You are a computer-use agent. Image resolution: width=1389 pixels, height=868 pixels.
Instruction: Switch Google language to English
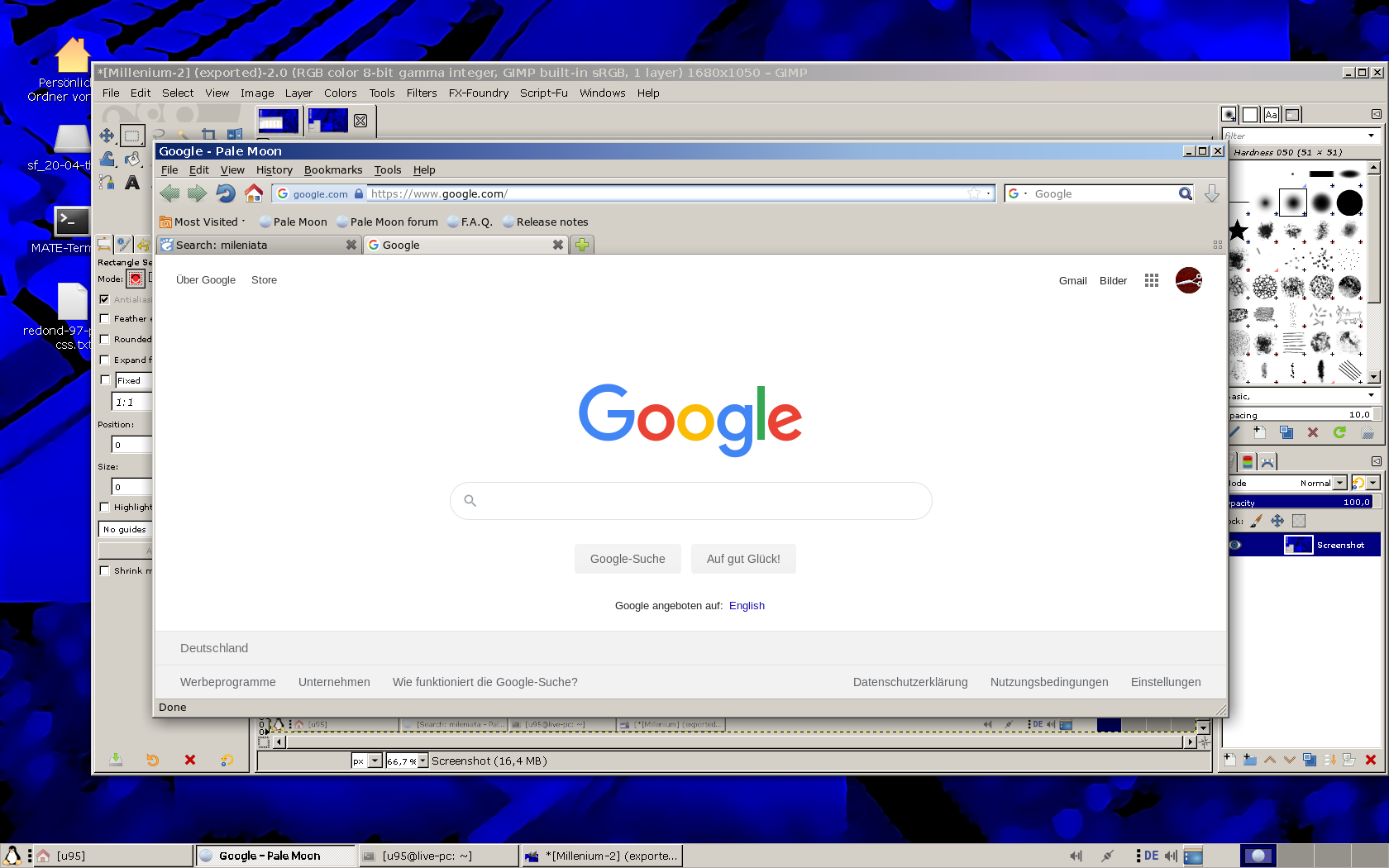pos(747,606)
